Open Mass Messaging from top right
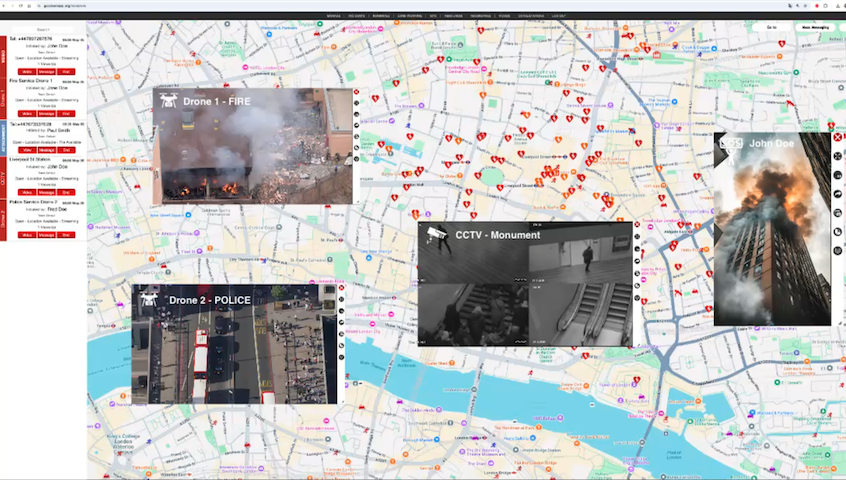Viewport: 846px width, 480px height. tap(813, 27)
